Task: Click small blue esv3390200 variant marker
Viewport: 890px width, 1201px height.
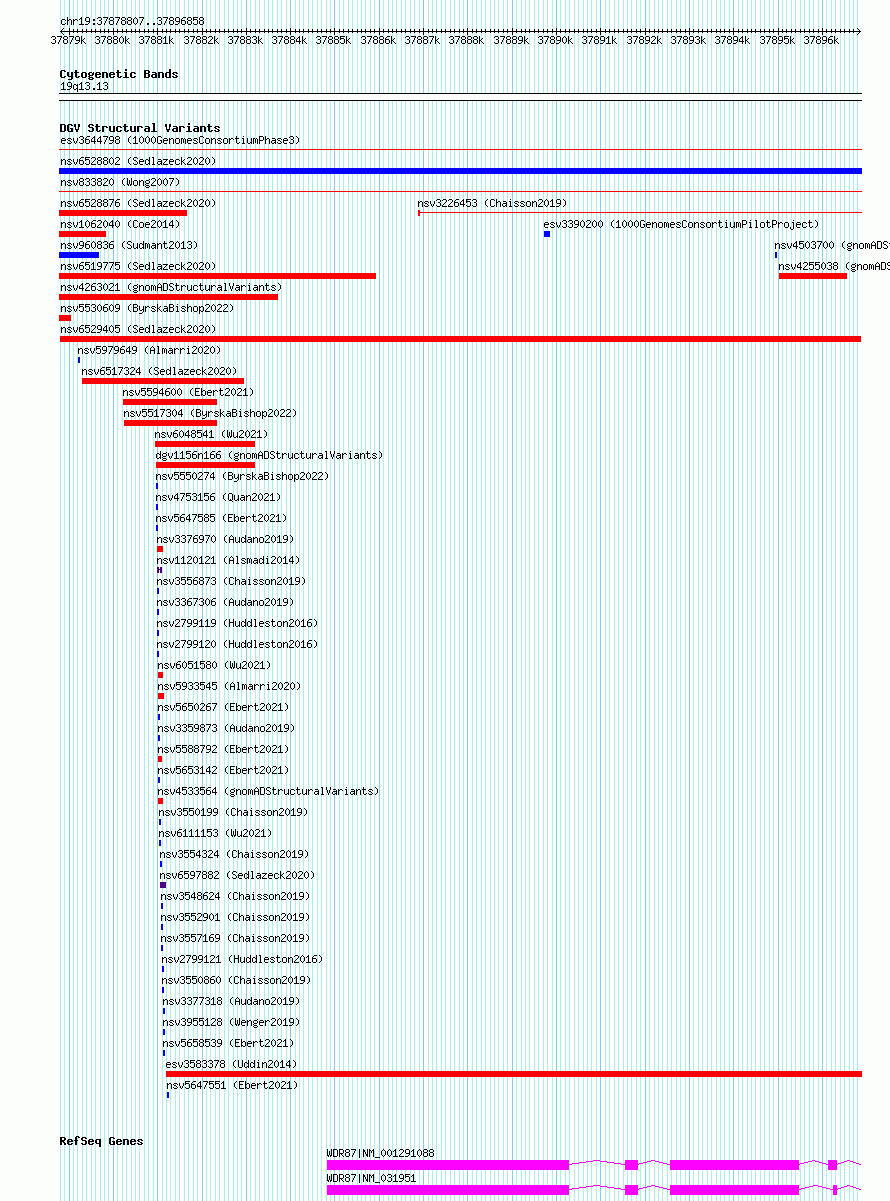Action: [547, 234]
